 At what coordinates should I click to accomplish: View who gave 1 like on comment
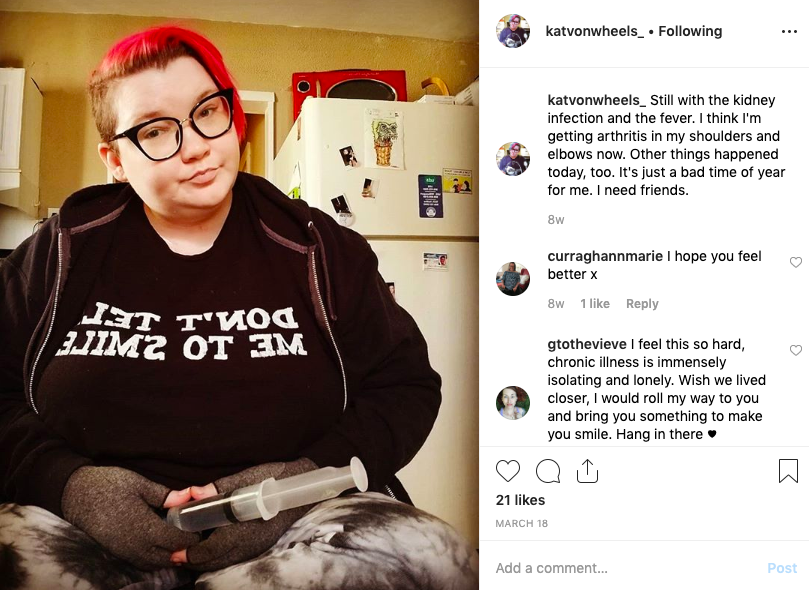pos(595,304)
